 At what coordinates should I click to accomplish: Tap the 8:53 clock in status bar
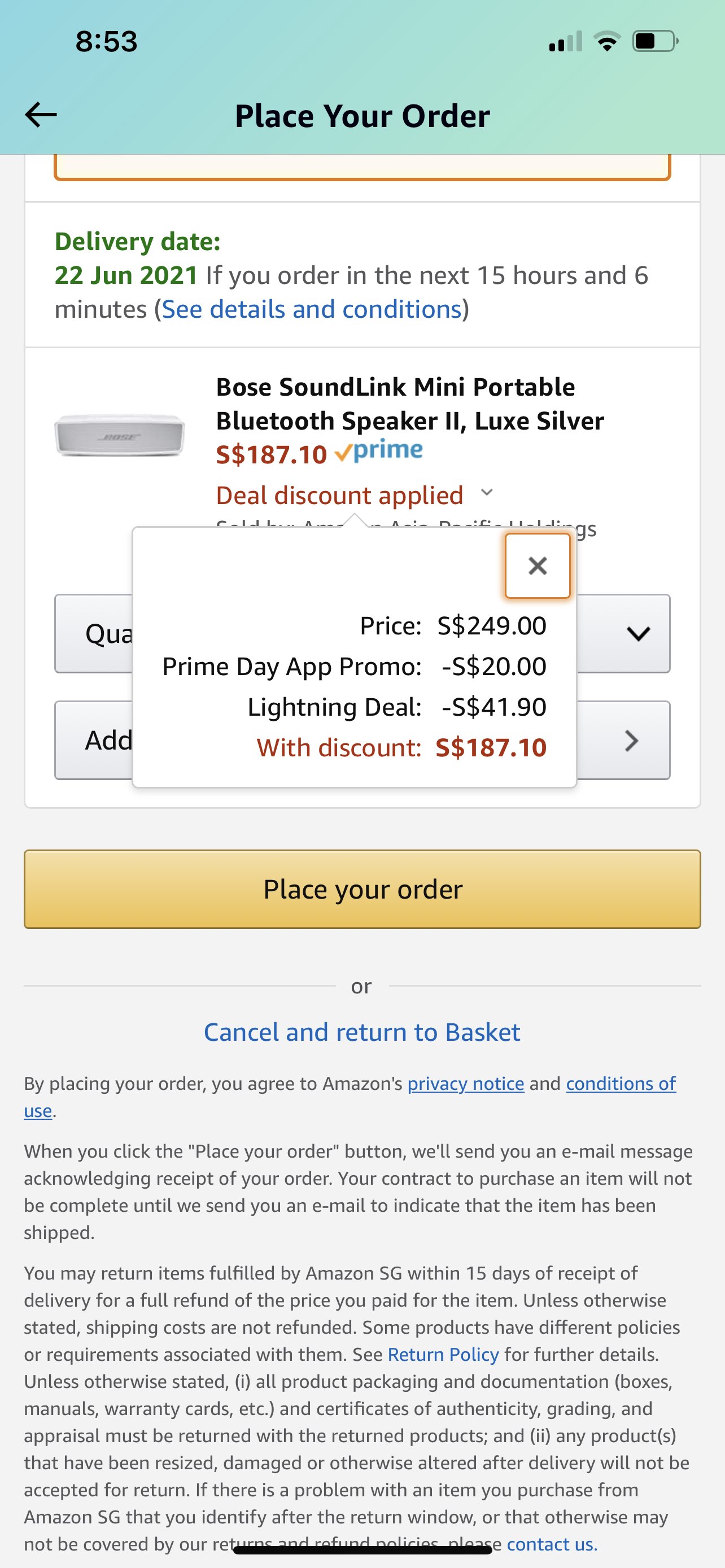point(107,42)
